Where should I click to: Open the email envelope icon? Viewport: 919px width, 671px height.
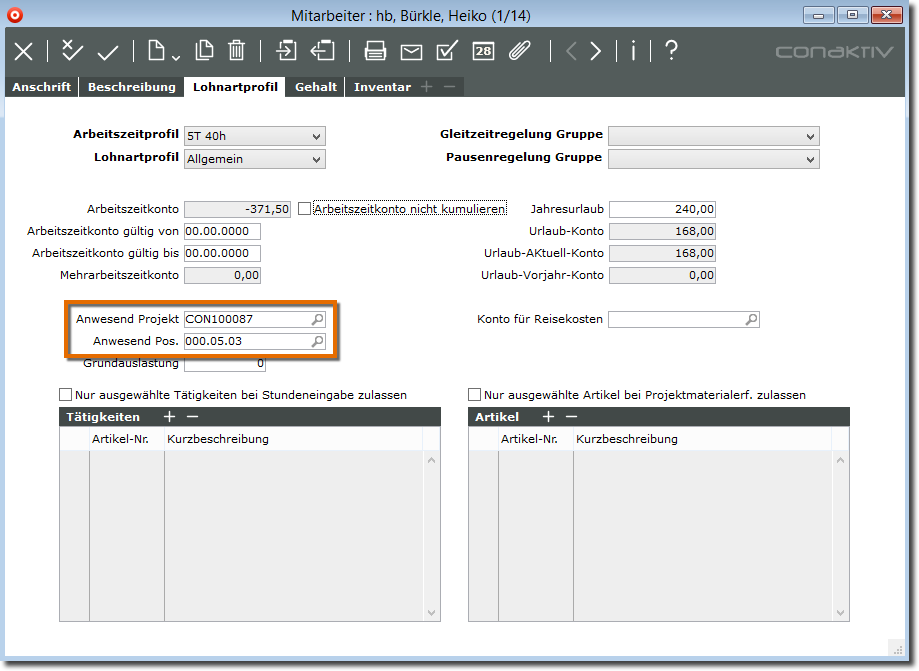pyautogui.click(x=411, y=51)
